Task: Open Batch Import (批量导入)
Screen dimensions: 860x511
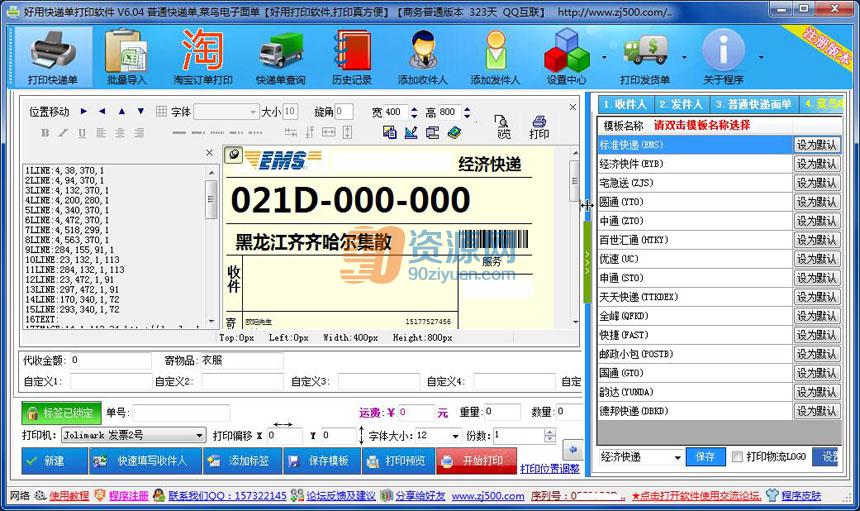Action: click(x=127, y=56)
